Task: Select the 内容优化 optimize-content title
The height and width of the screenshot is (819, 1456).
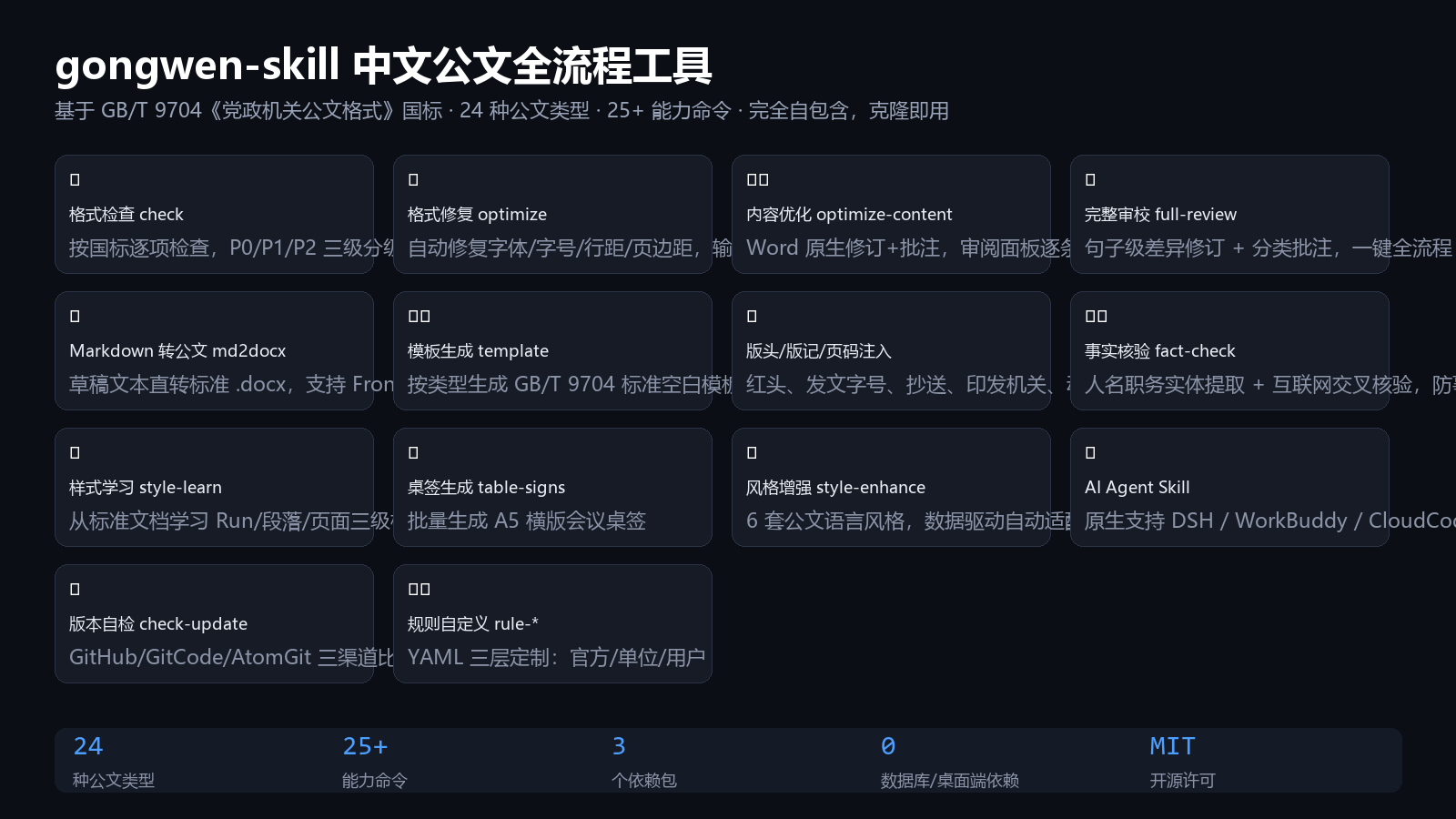Action: click(849, 215)
